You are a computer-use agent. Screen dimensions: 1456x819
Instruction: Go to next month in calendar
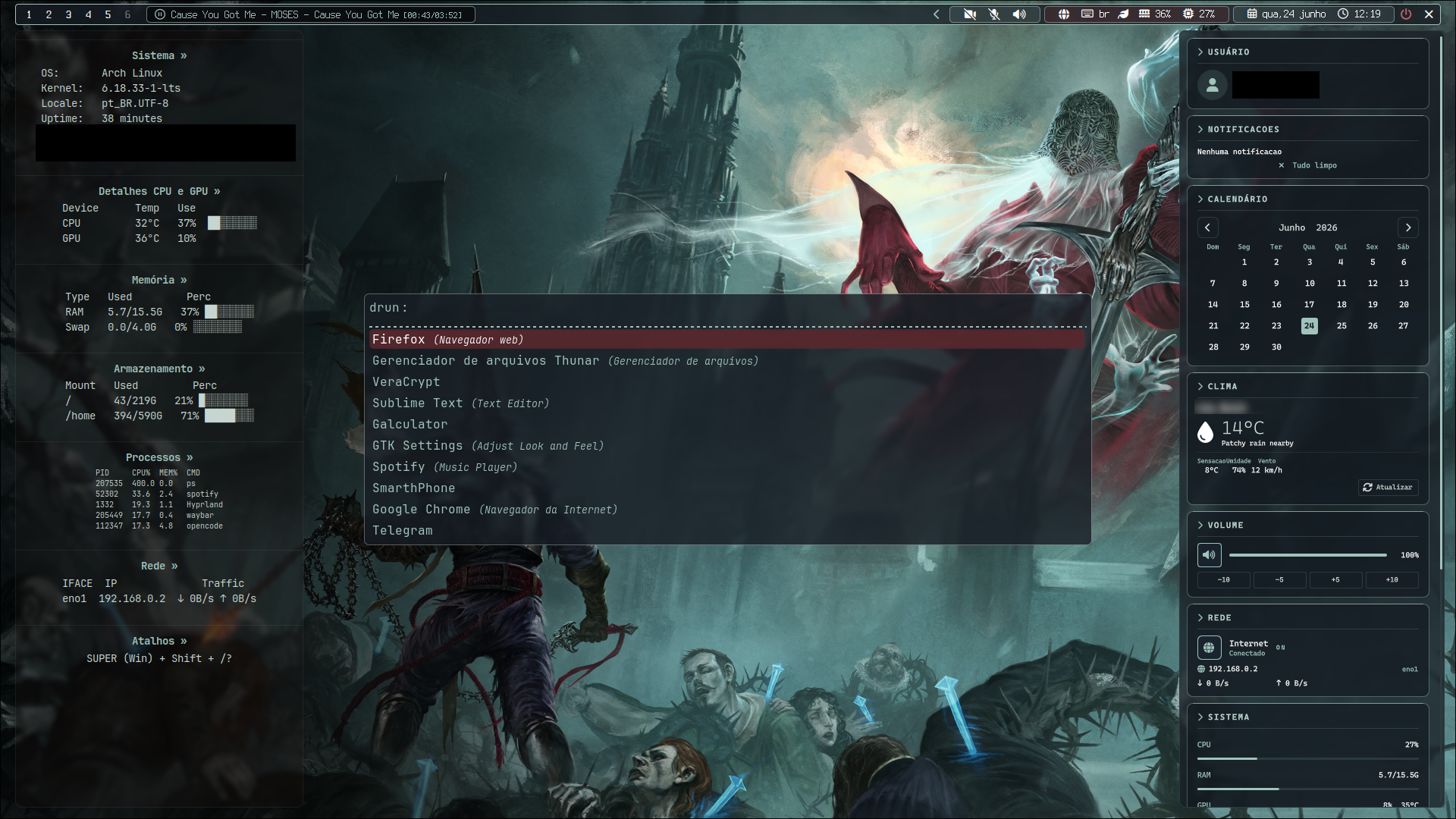pyautogui.click(x=1408, y=227)
